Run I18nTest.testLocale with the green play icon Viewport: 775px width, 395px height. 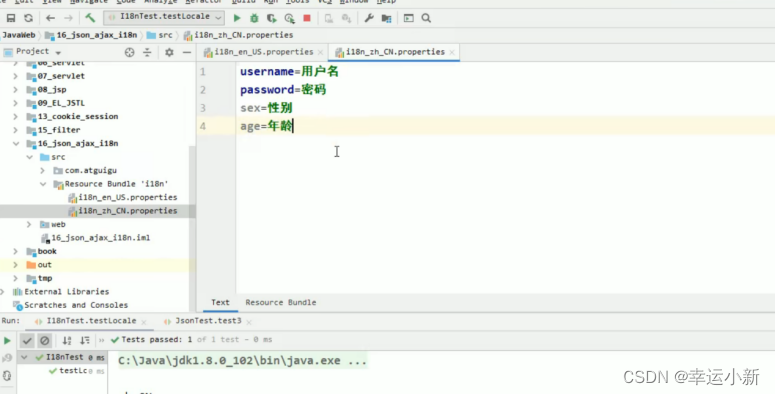tap(237, 18)
